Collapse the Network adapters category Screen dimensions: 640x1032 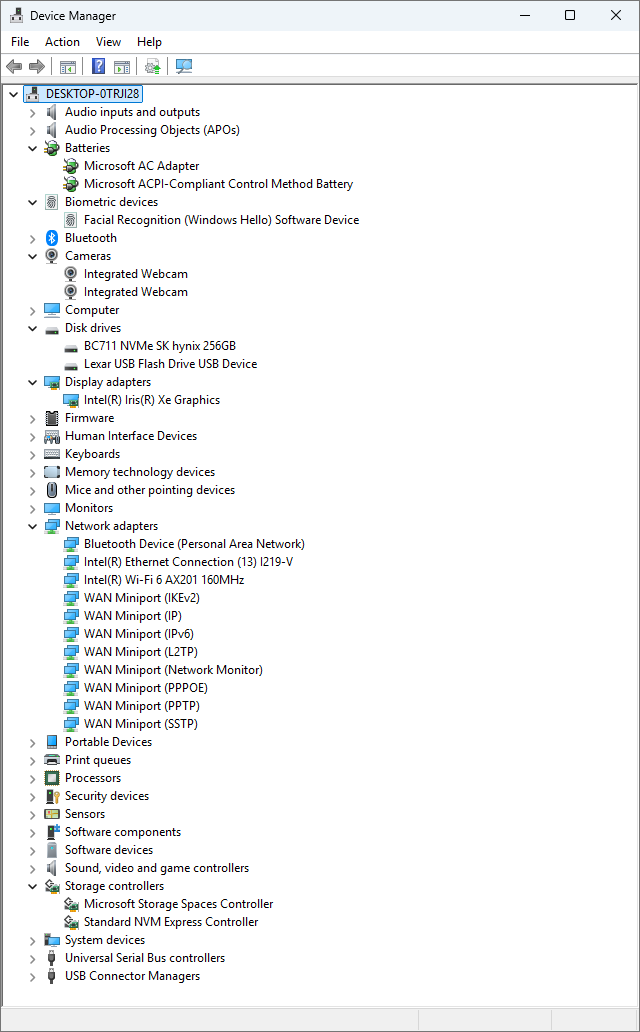pos(32,527)
